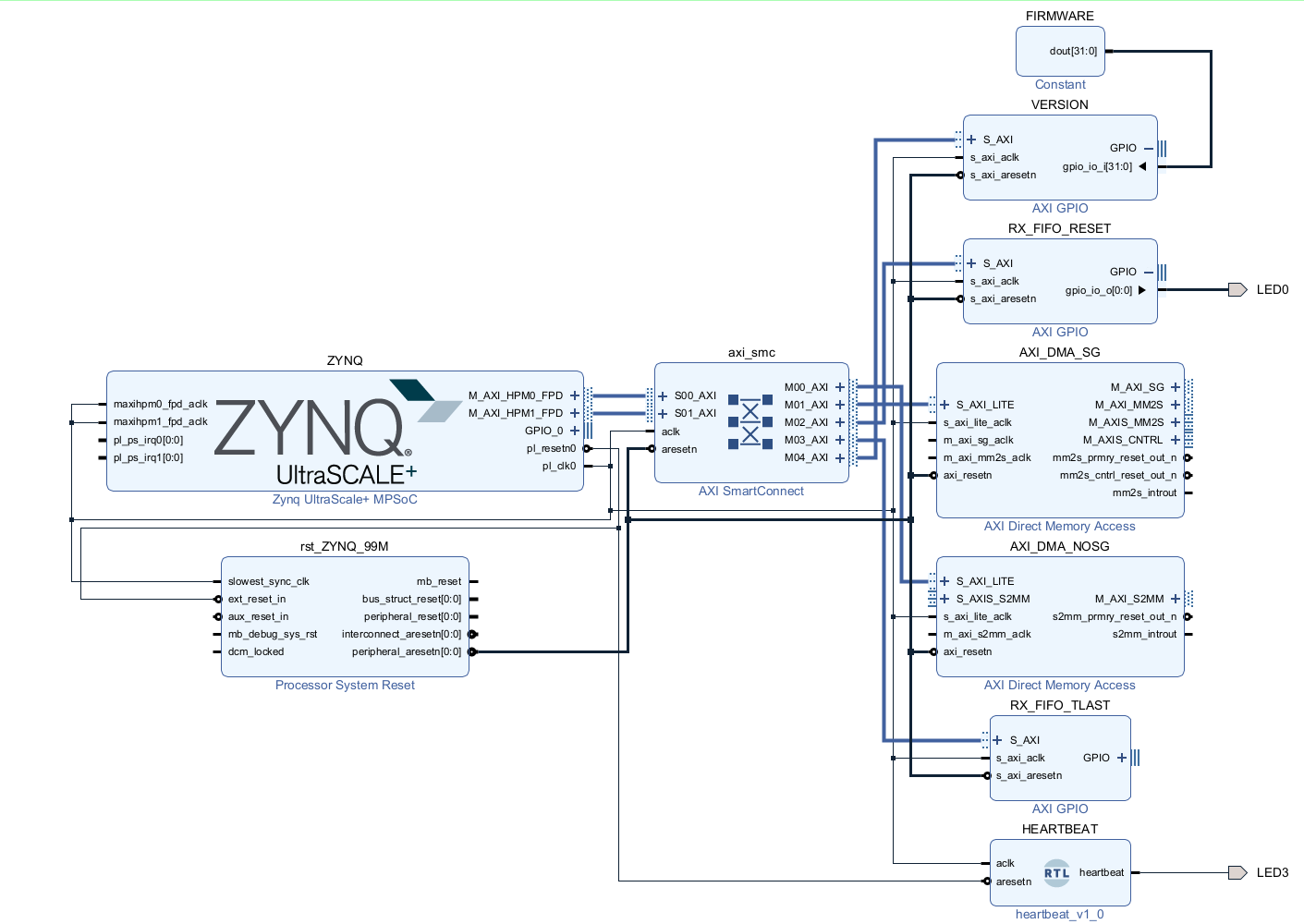Click the Processor System Reset label

tap(345, 685)
